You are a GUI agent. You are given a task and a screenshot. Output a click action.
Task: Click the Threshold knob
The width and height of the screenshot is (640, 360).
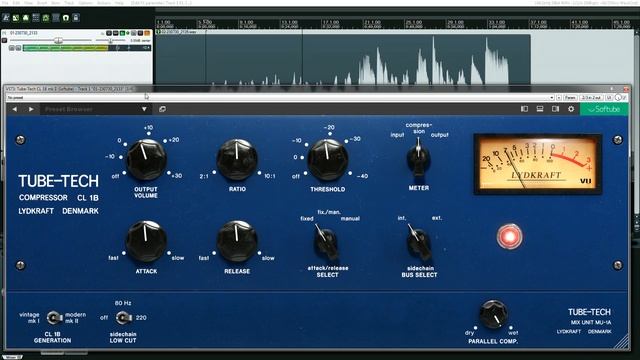[327, 160]
